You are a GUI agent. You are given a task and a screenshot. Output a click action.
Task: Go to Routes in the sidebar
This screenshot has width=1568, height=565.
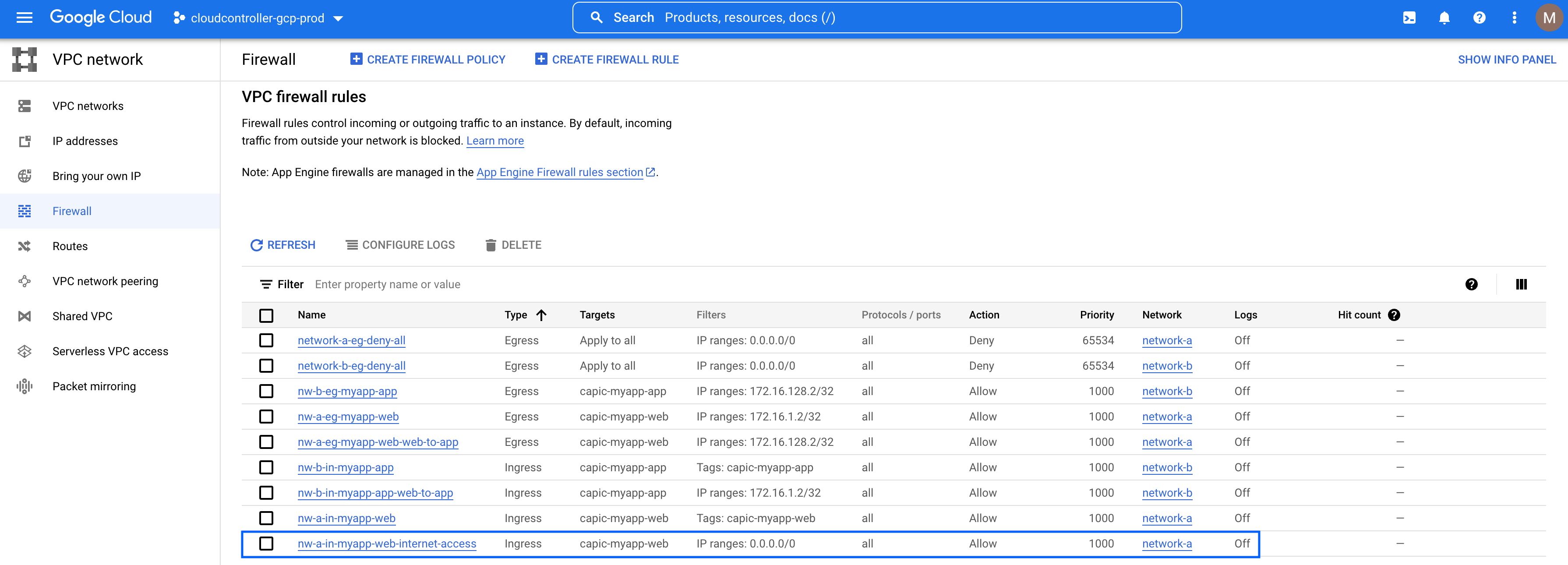point(70,246)
